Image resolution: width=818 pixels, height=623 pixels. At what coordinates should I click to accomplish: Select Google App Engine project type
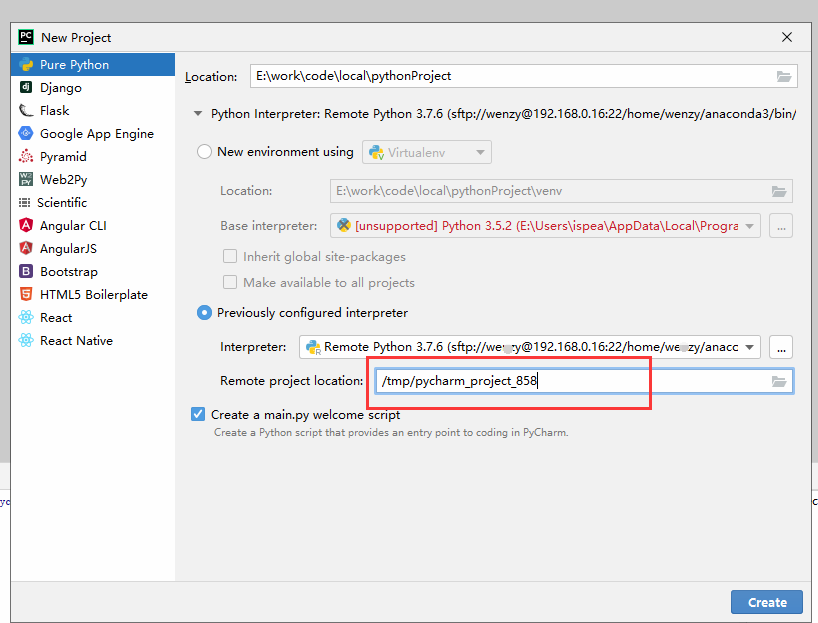coord(93,134)
